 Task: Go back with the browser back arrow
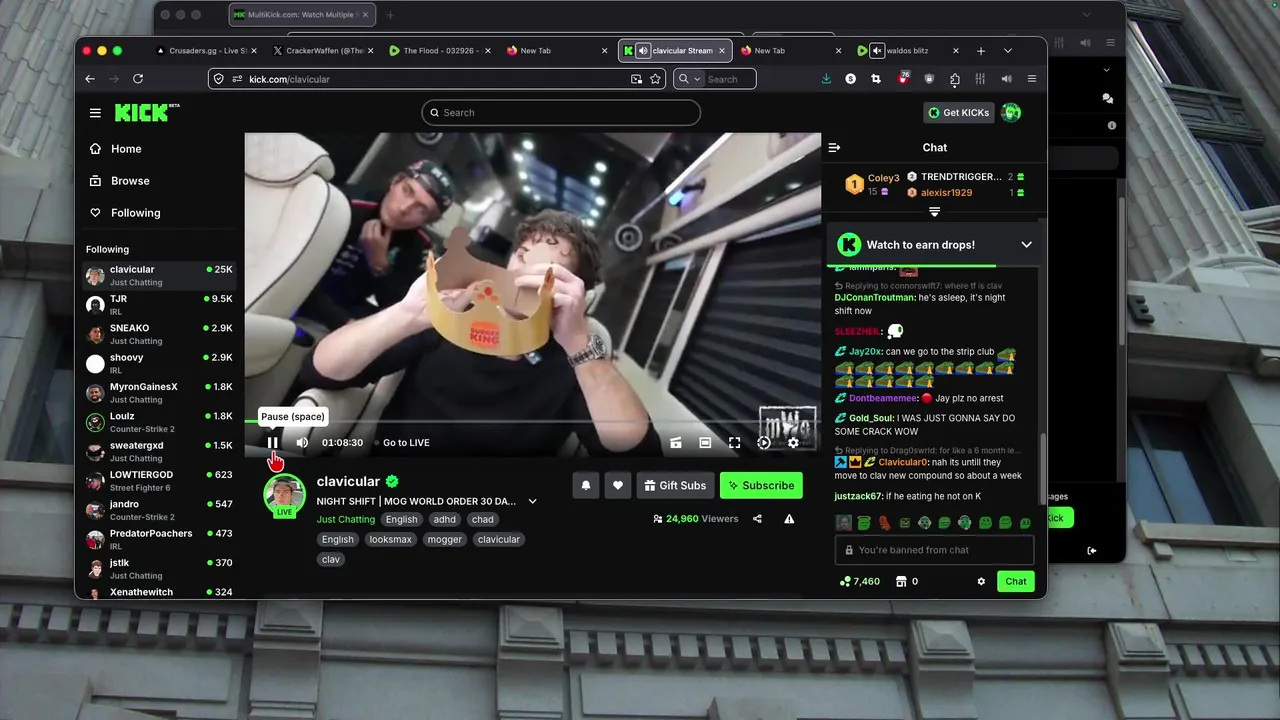90,79
